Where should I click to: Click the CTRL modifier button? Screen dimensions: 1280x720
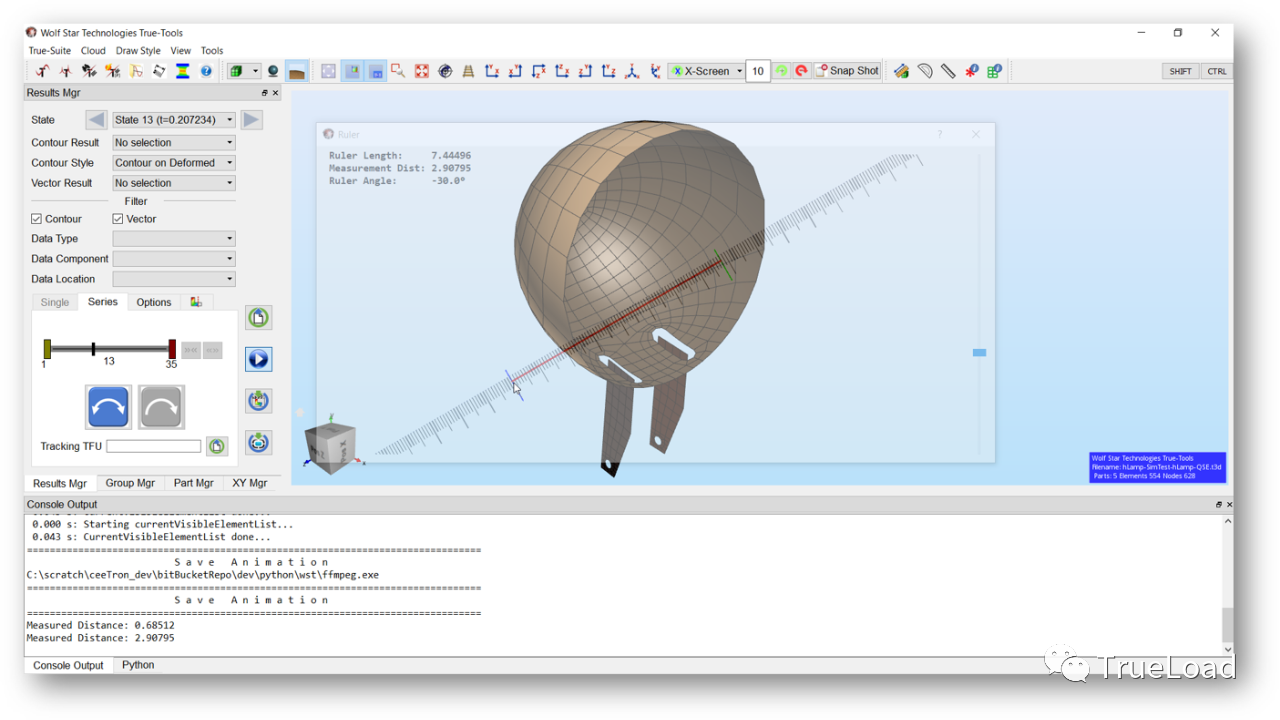pos(1216,71)
